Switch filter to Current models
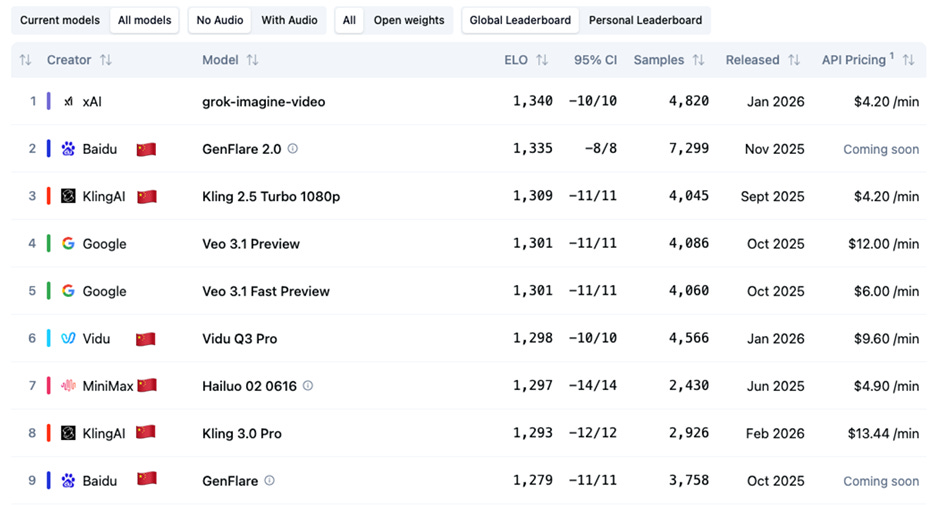This screenshot has width=937, height=505. point(60,20)
